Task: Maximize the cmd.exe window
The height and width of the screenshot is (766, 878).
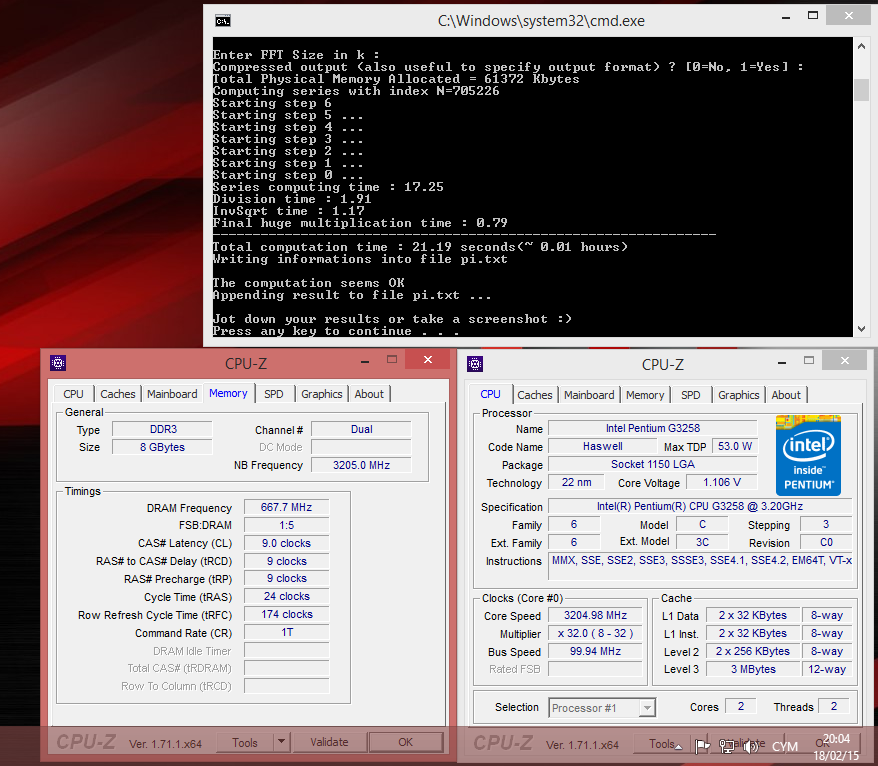Action: [x=813, y=16]
